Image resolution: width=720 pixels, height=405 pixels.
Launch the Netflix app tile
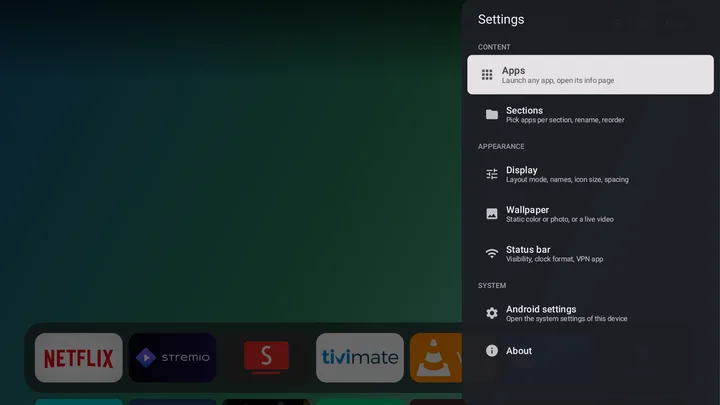pos(79,358)
